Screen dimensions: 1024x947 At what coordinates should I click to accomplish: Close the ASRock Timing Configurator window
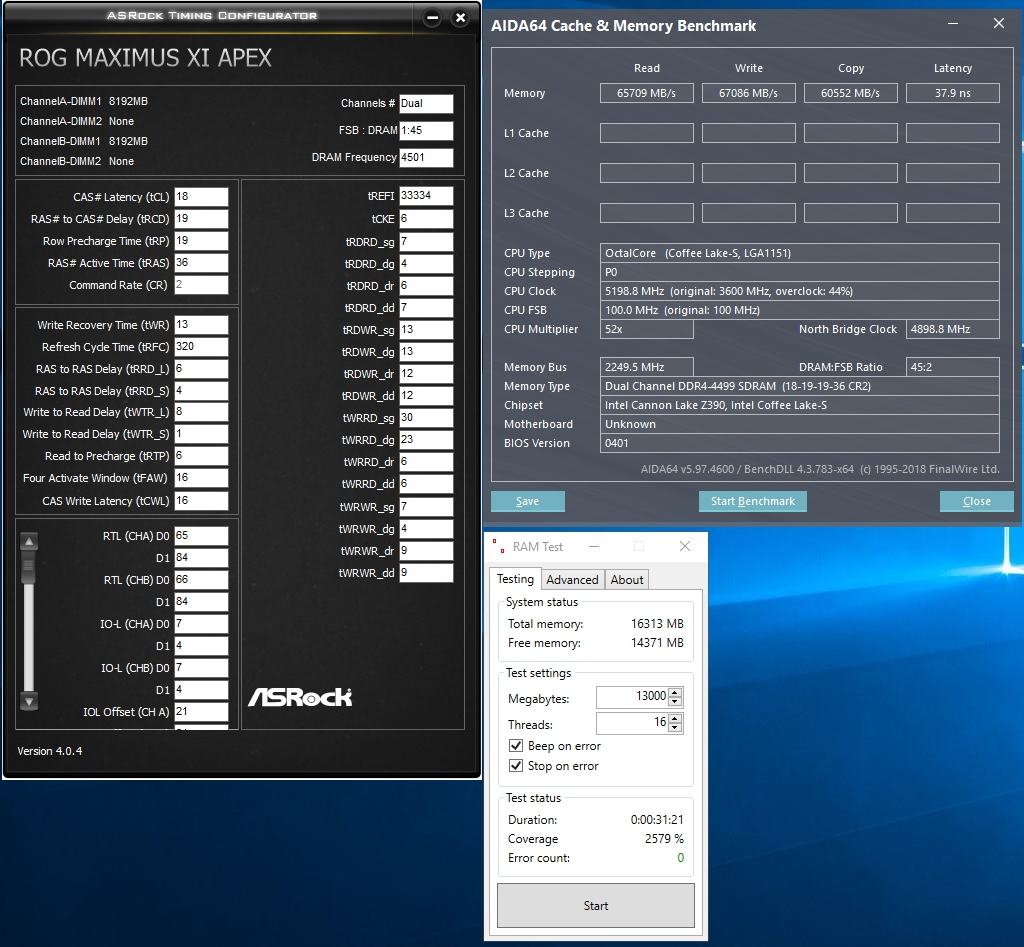click(x=460, y=18)
